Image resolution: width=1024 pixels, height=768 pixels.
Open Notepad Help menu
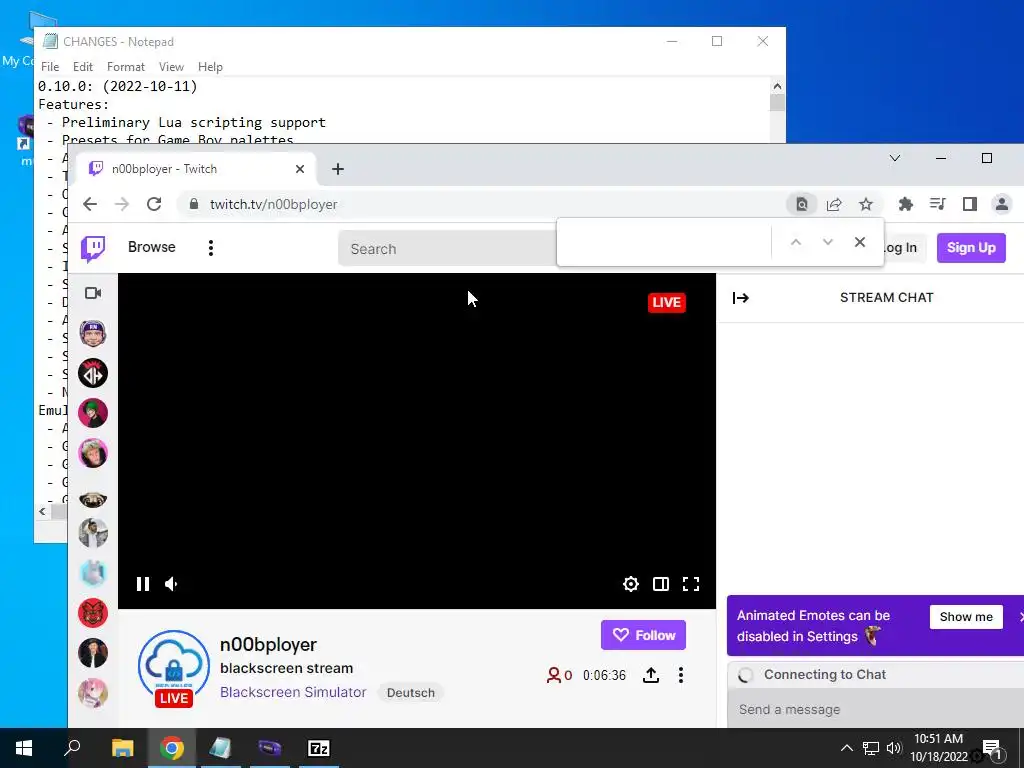pos(210,67)
